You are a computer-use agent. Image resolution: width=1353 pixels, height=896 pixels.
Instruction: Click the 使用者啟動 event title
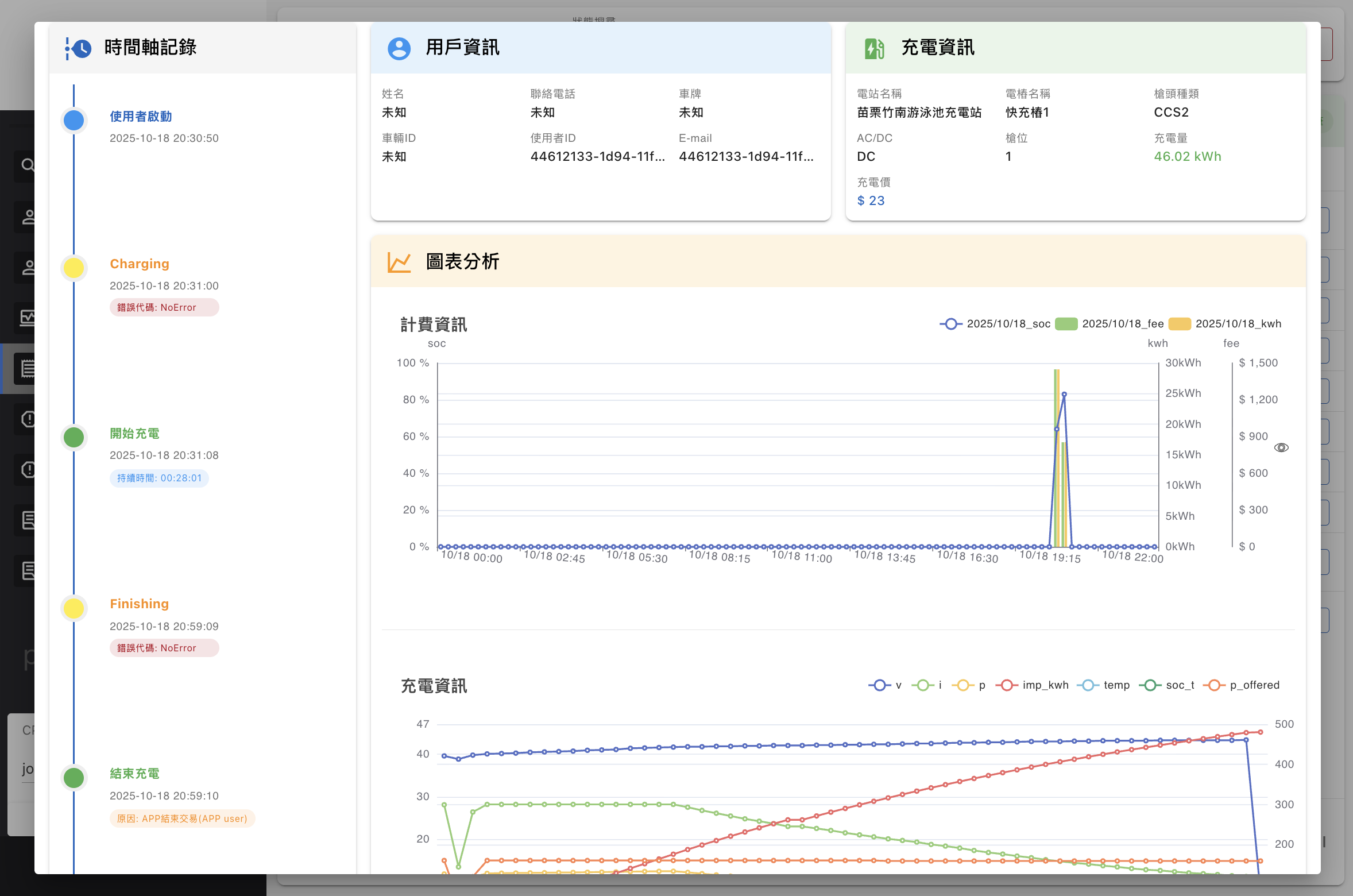pyautogui.click(x=141, y=117)
